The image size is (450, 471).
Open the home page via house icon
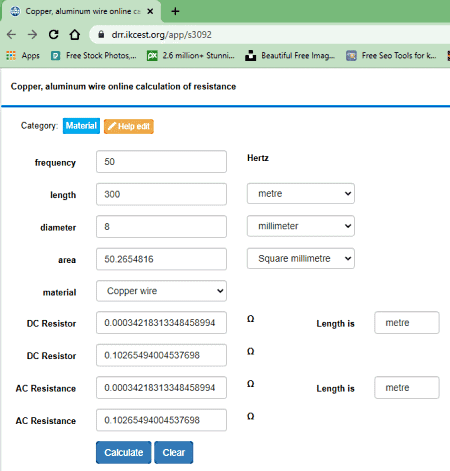pyautogui.click(x=75, y=34)
